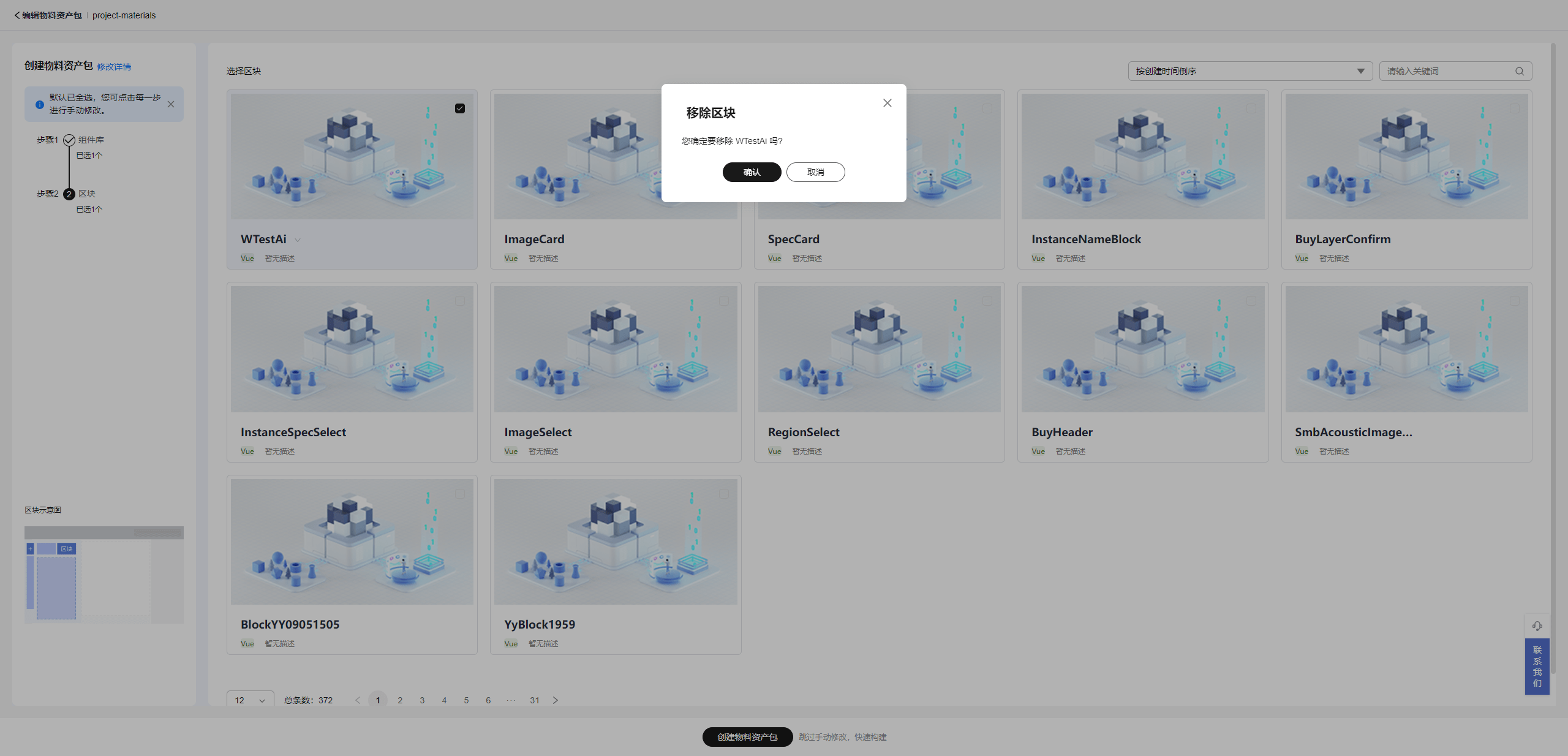Expand the WTestAi version chevron
This screenshot has width=1568, height=756.
(x=298, y=240)
